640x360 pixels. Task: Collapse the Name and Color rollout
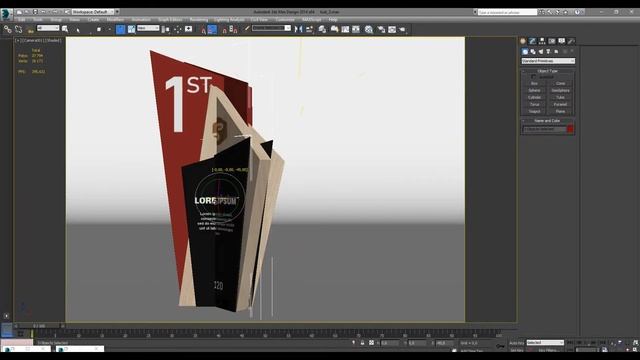[x=548, y=121]
